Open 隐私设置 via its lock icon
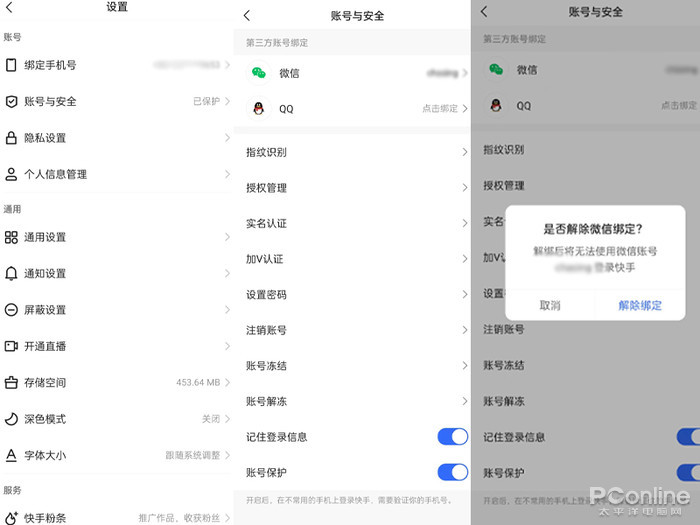 [x=11, y=138]
